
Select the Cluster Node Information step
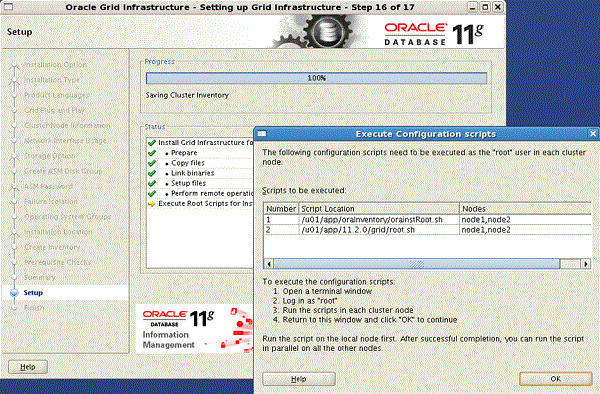(67, 125)
